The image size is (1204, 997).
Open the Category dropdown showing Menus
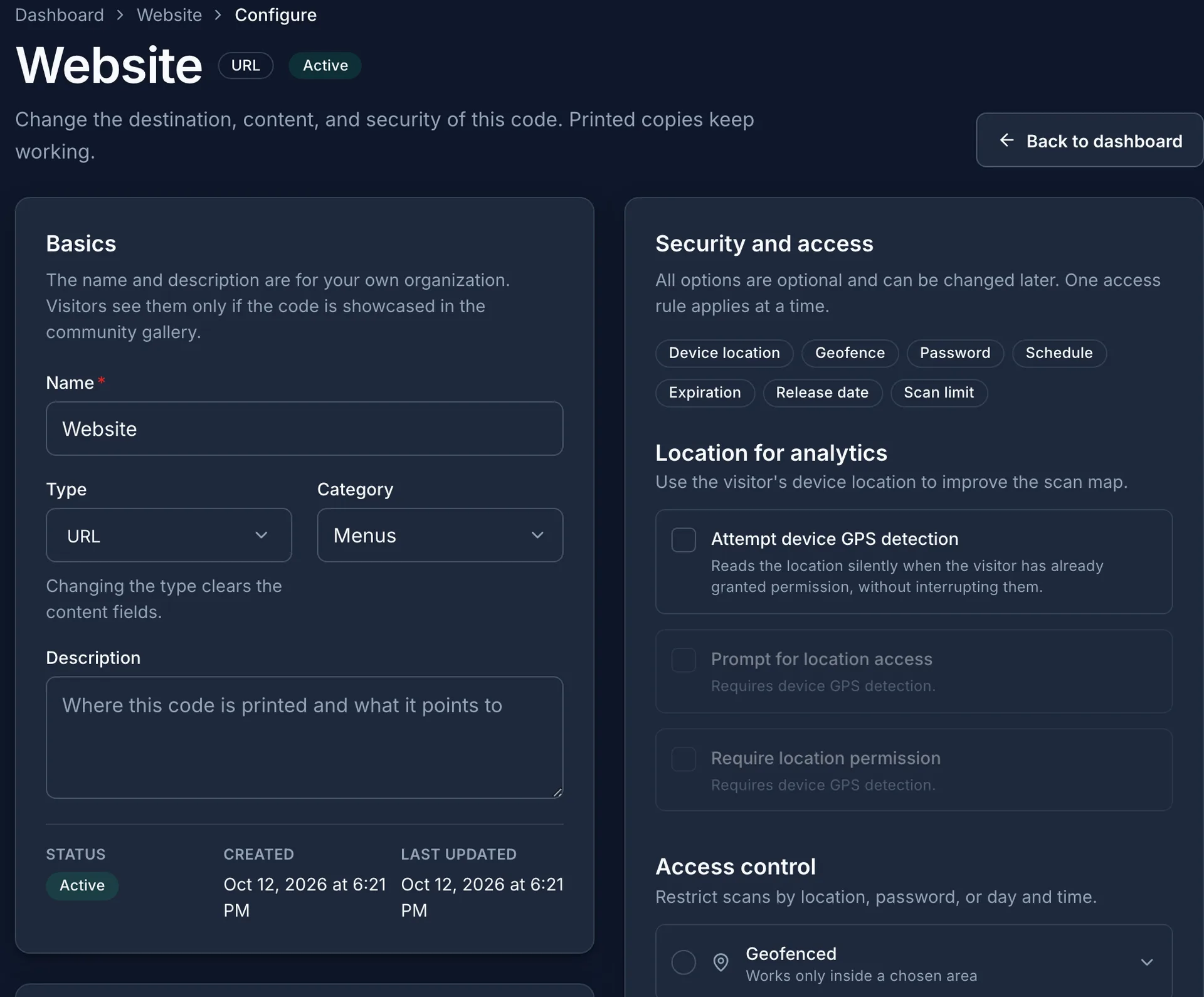click(440, 535)
